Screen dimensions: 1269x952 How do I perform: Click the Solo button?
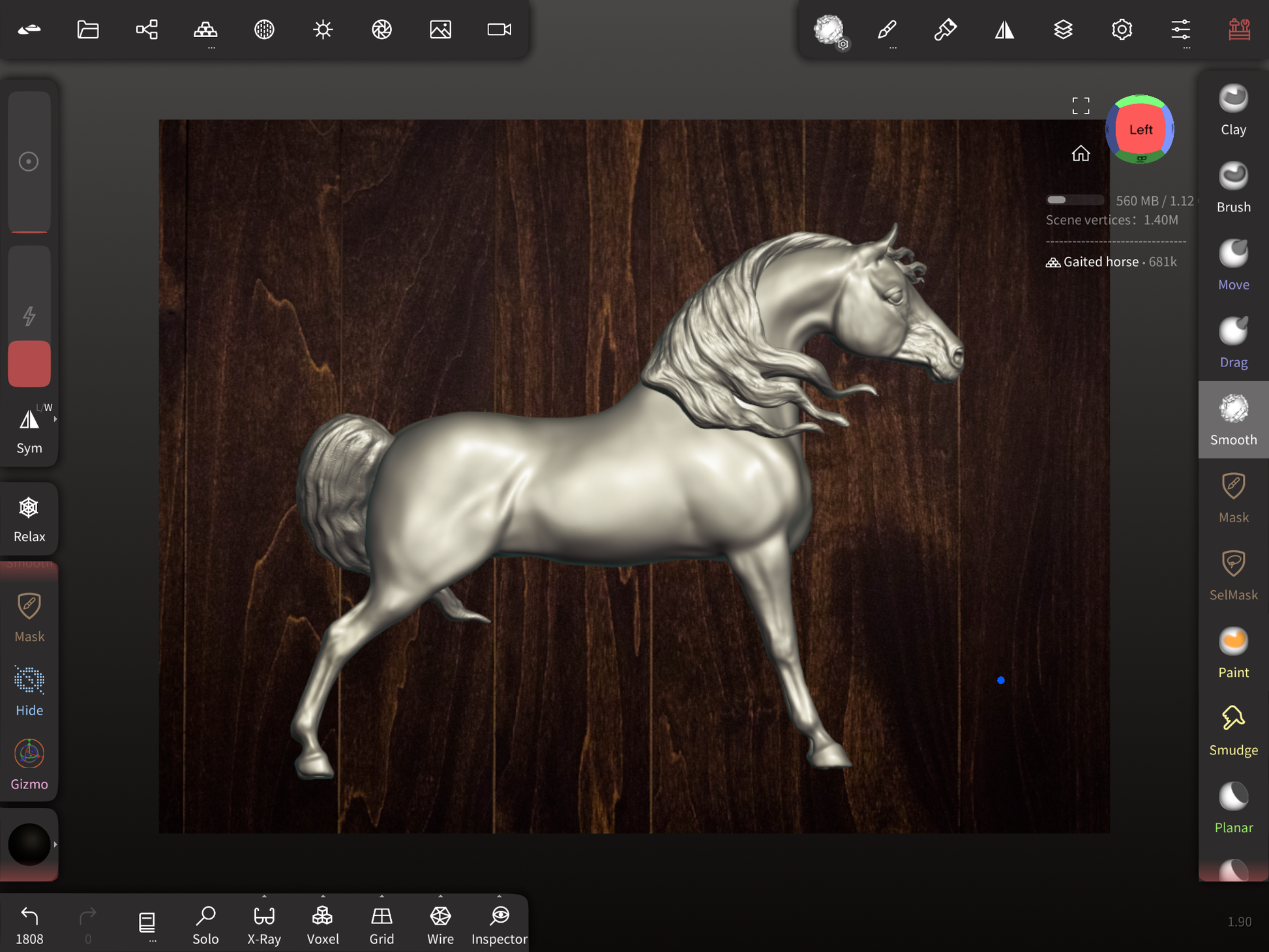click(205, 924)
